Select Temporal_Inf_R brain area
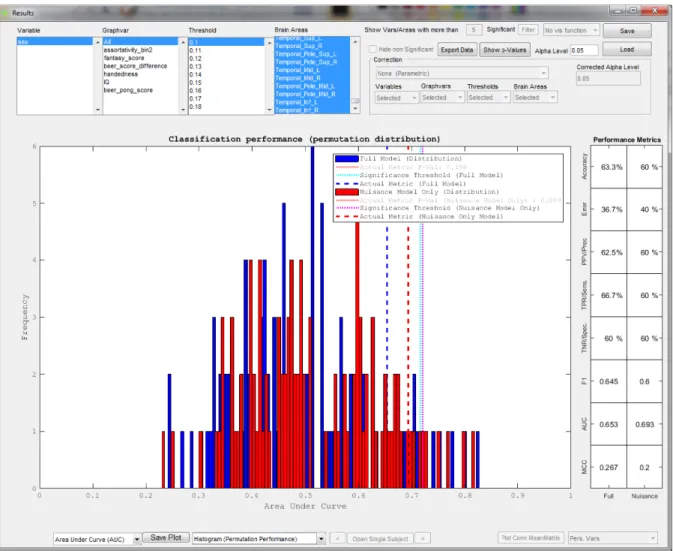The height and width of the screenshot is (551, 673). click(312, 110)
